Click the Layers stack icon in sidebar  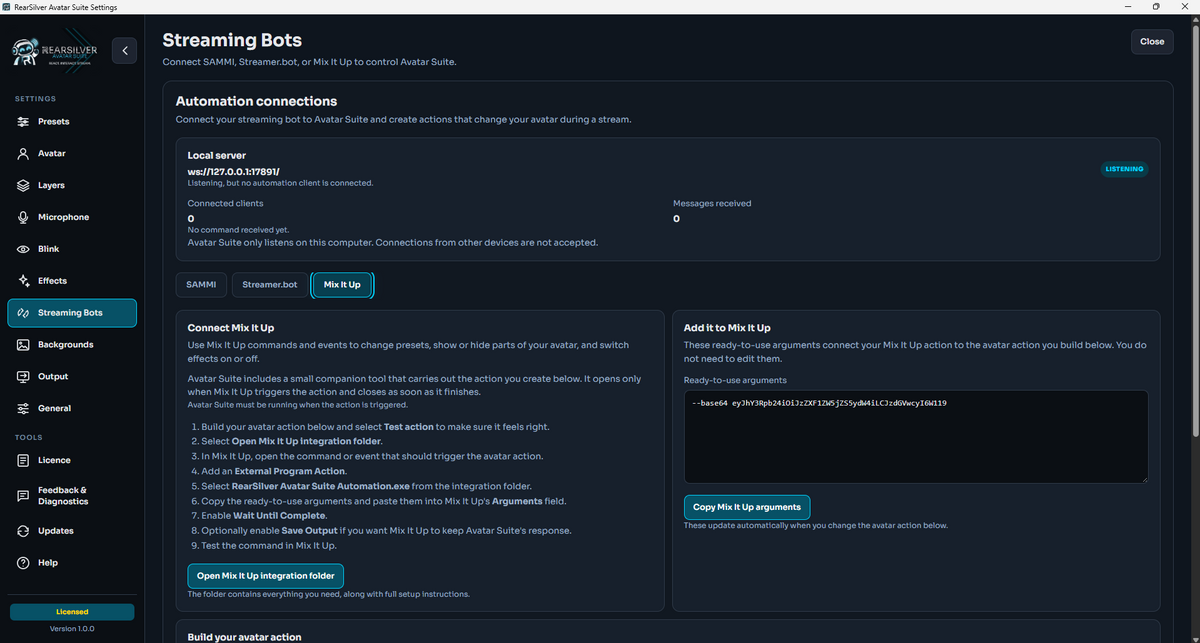point(23,186)
